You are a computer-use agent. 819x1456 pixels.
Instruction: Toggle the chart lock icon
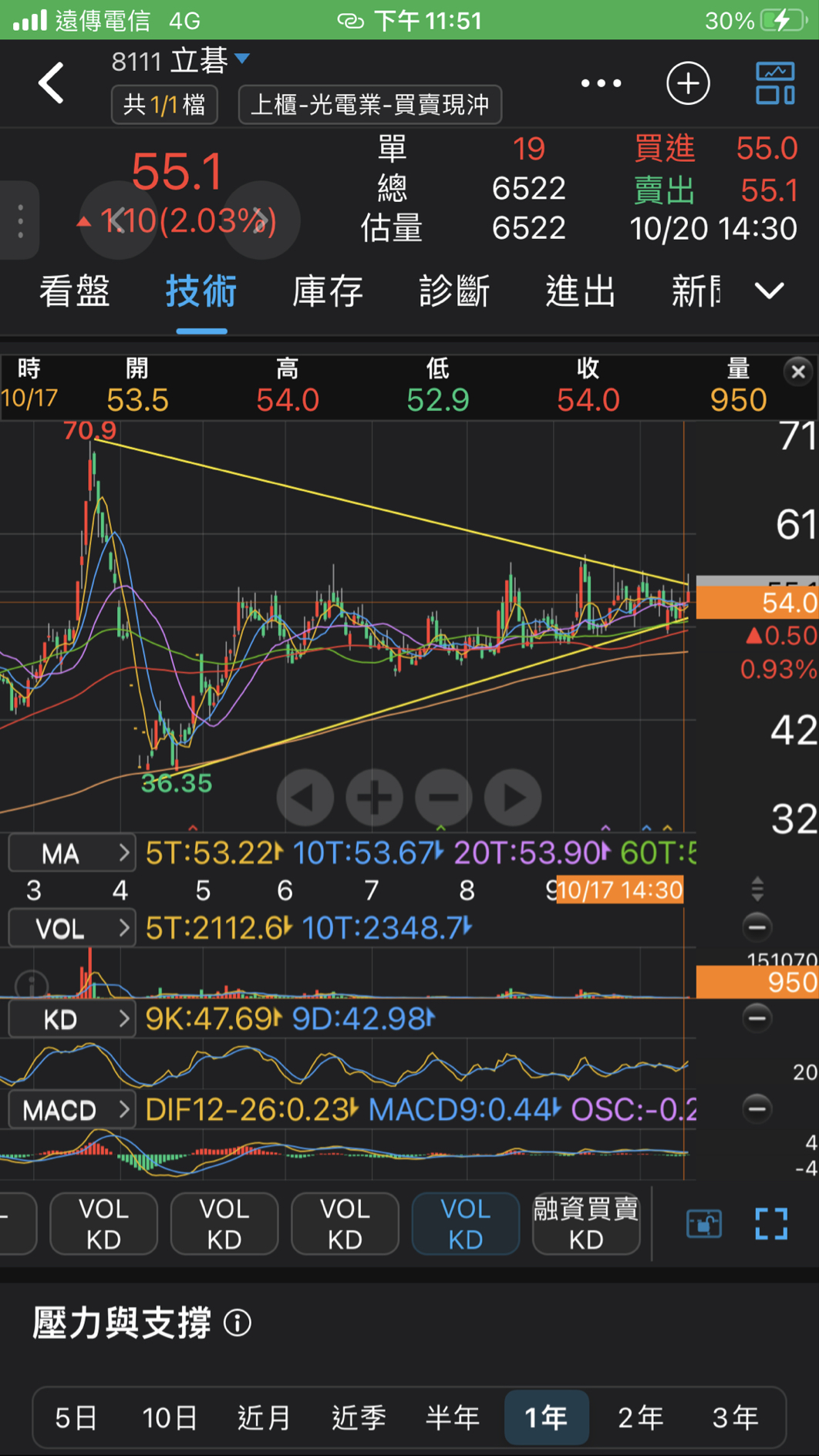click(x=703, y=1223)
